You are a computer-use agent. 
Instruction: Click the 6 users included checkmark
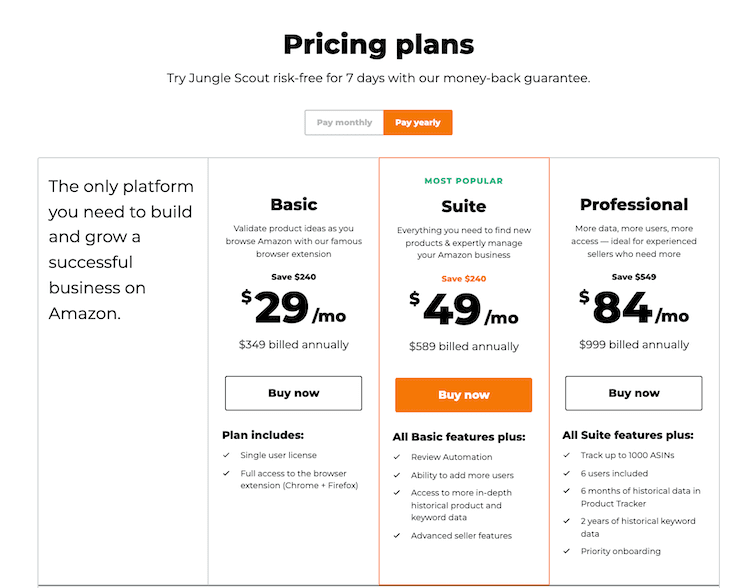coord(567,474)
